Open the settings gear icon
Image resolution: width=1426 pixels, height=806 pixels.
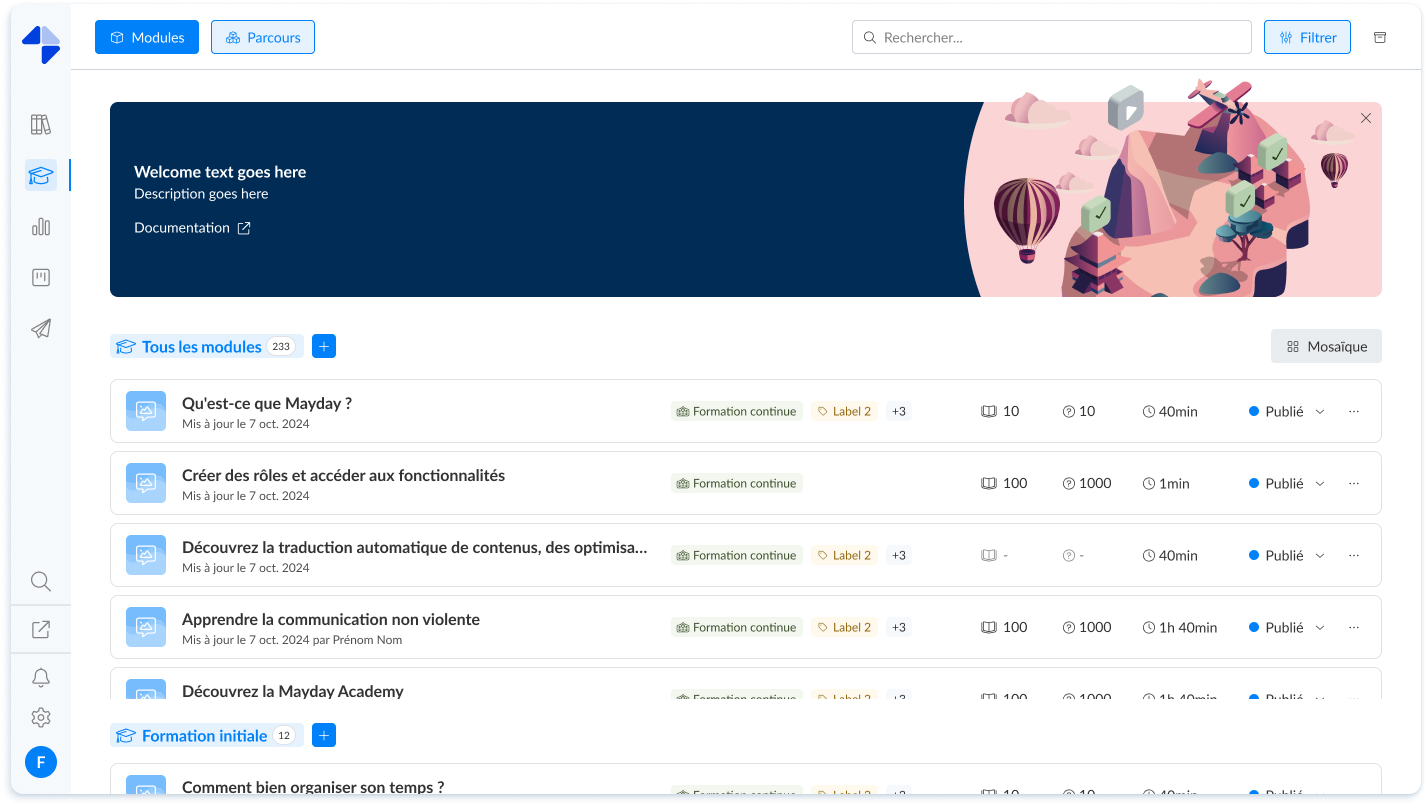tap(40, 717)
